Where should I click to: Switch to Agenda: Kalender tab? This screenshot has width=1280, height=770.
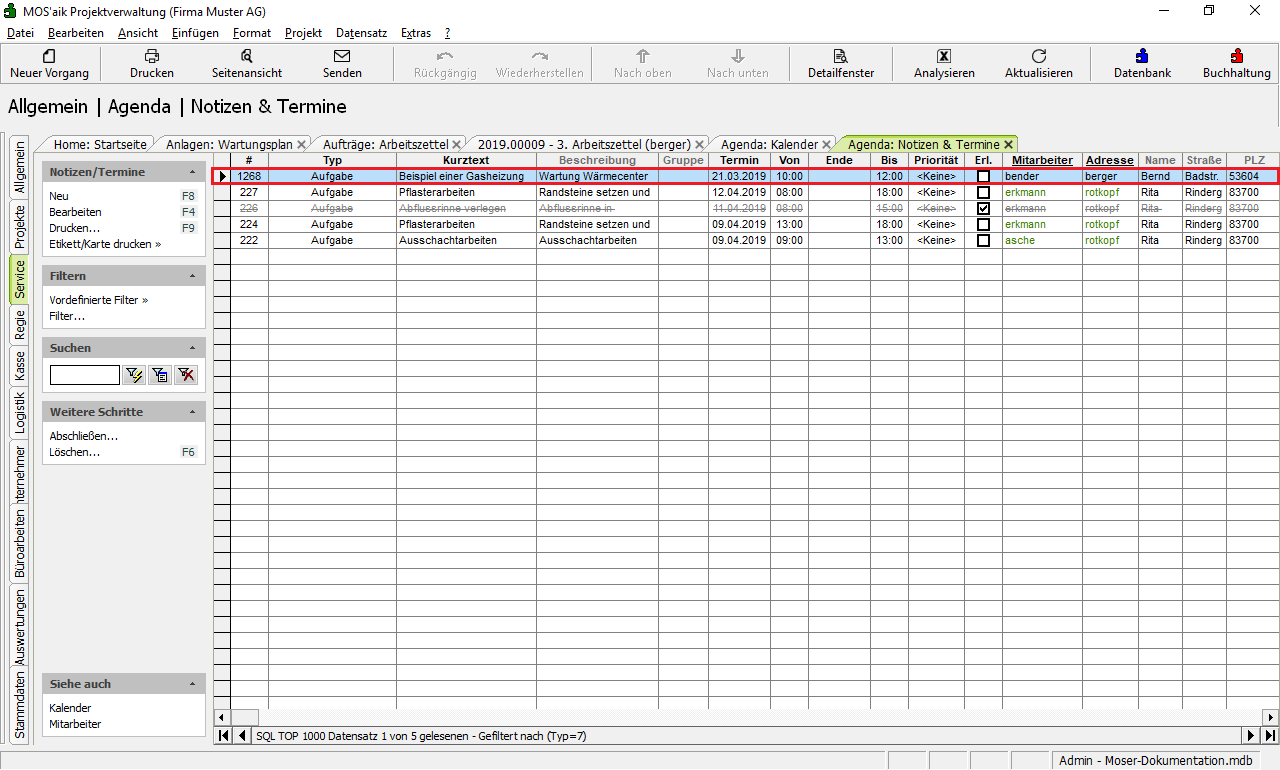point(769,144)
